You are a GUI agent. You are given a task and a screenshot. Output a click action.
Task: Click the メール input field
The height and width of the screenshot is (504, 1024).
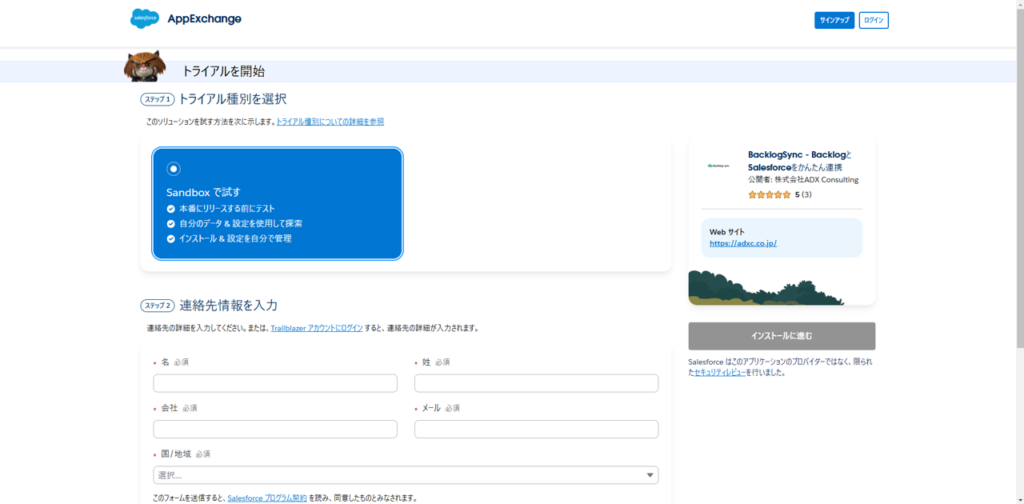coord(536,429)
